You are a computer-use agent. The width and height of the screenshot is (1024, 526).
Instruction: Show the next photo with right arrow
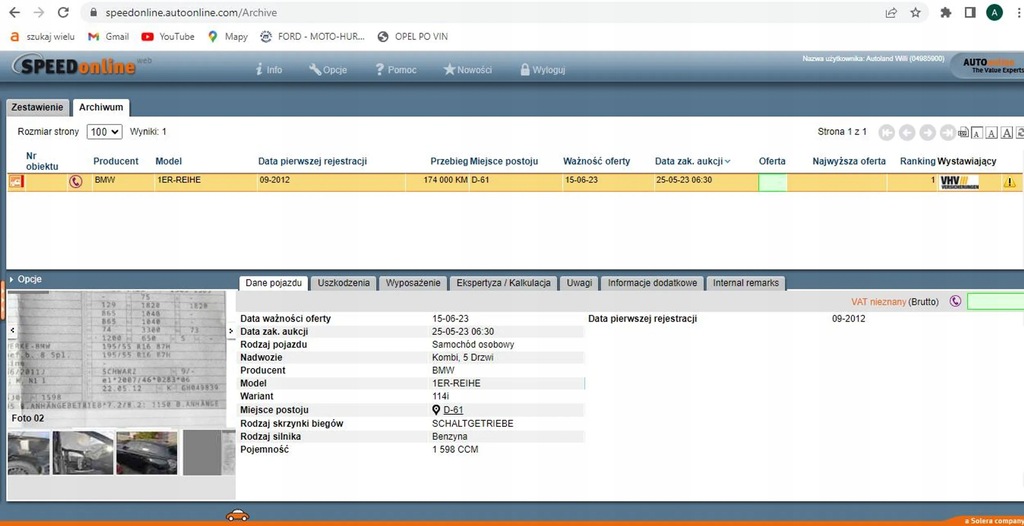pos(231,330)
